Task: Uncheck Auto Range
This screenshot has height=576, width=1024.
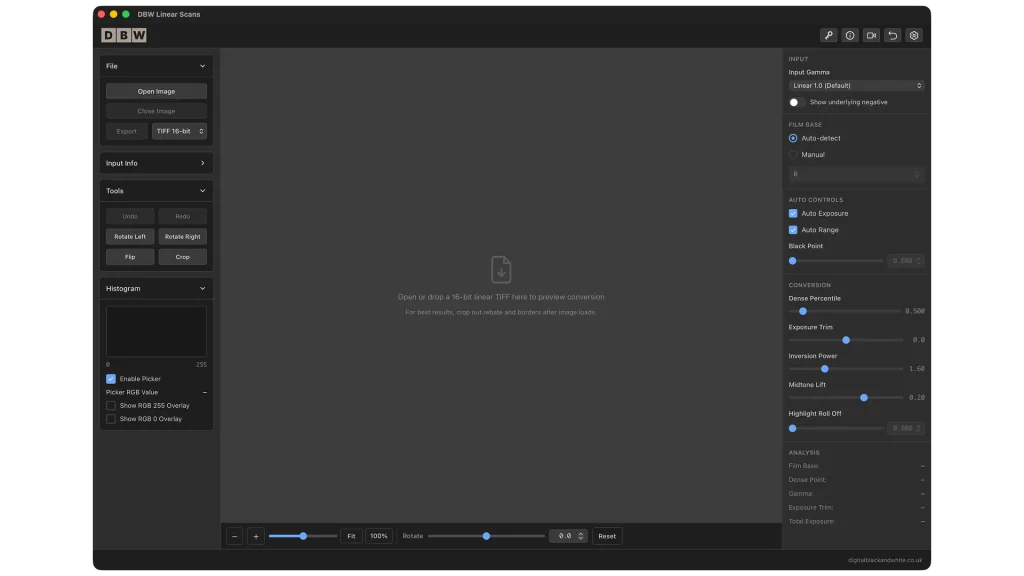Action: point(793,230)
